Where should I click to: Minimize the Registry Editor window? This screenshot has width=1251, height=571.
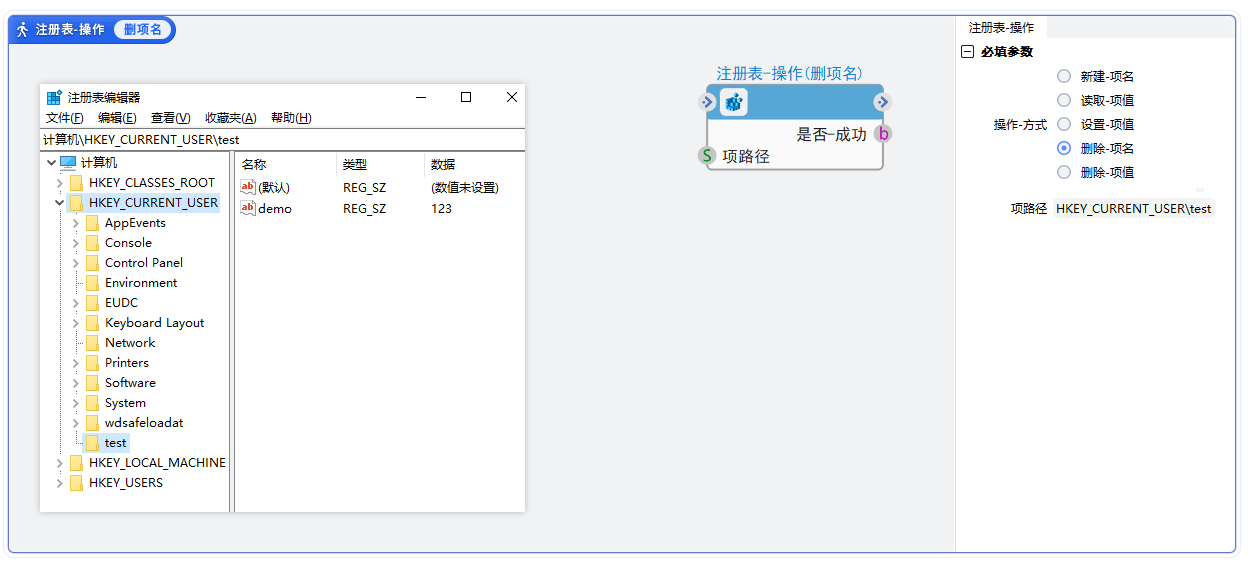coord(421,97)
